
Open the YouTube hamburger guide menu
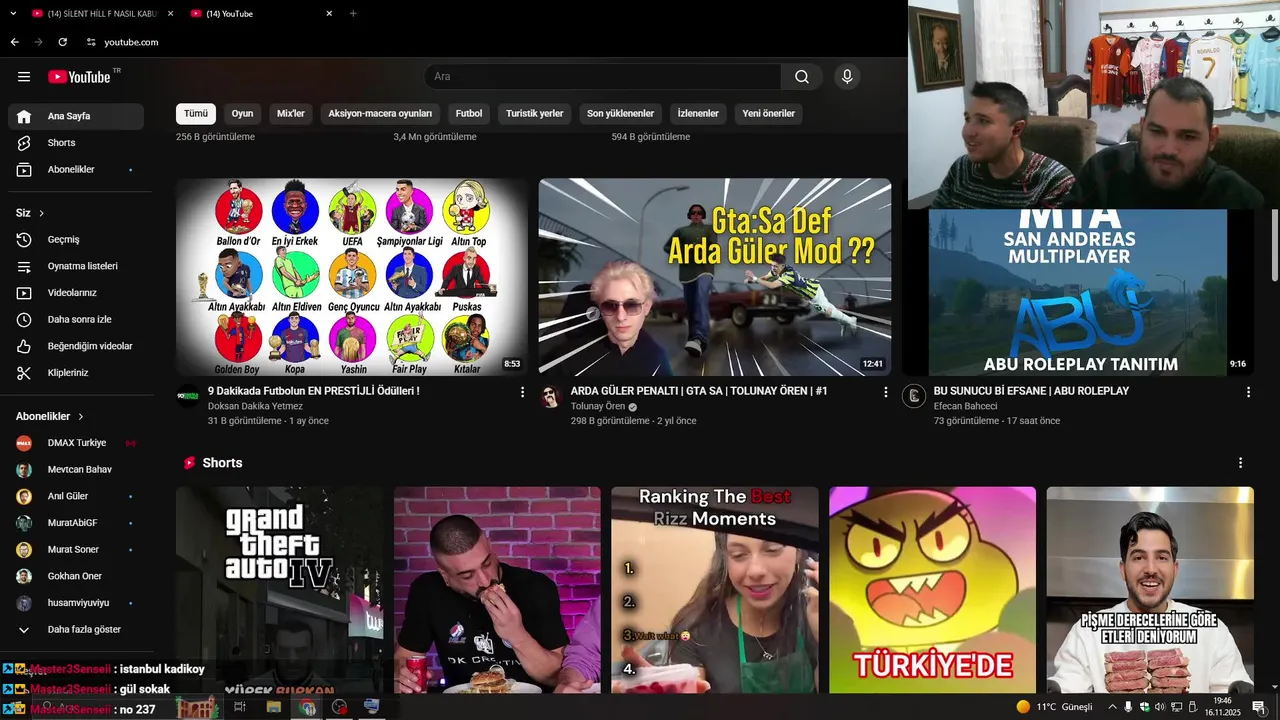click(x=24, y=77)
